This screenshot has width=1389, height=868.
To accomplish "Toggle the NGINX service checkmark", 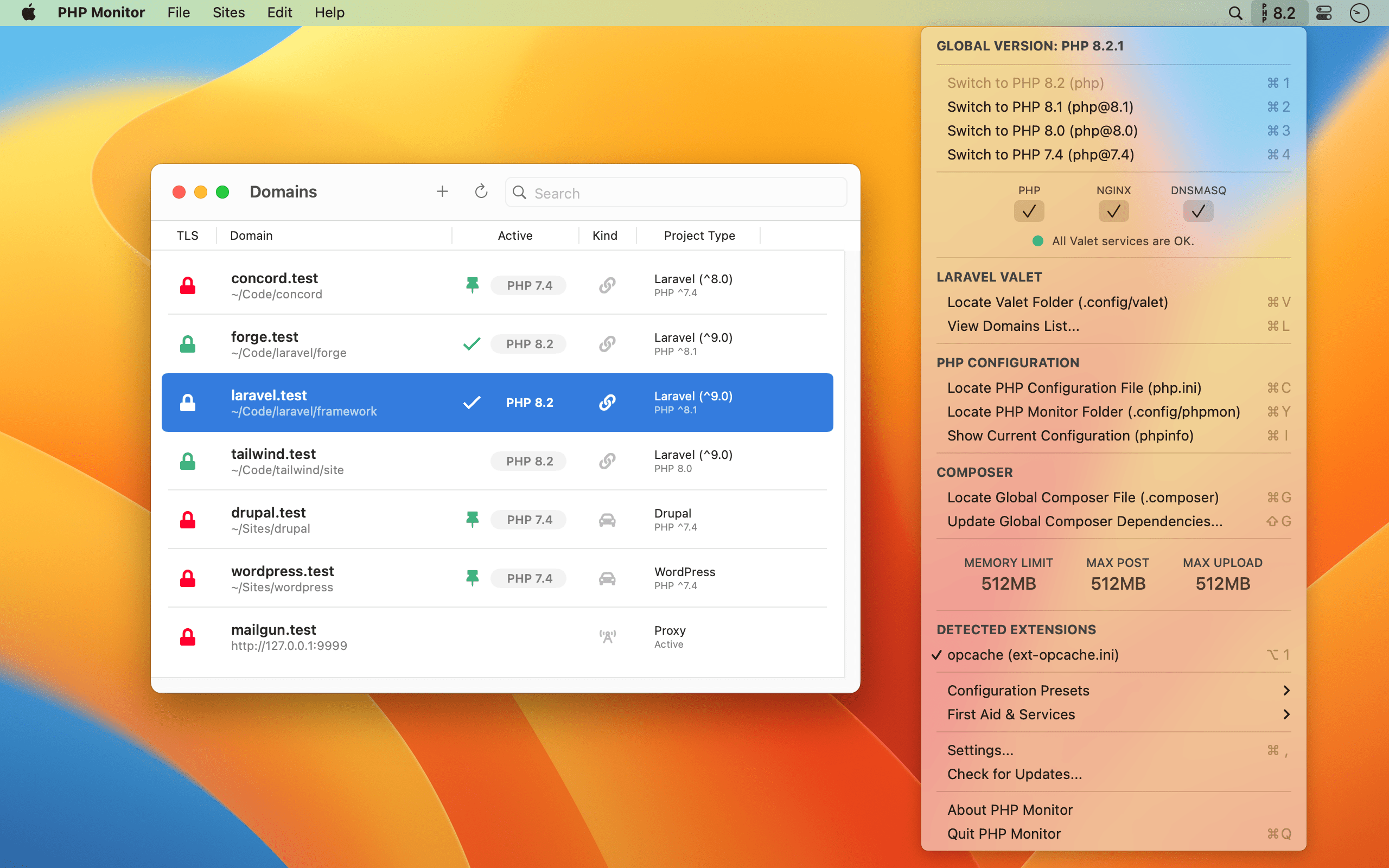I will (1113, 211).
